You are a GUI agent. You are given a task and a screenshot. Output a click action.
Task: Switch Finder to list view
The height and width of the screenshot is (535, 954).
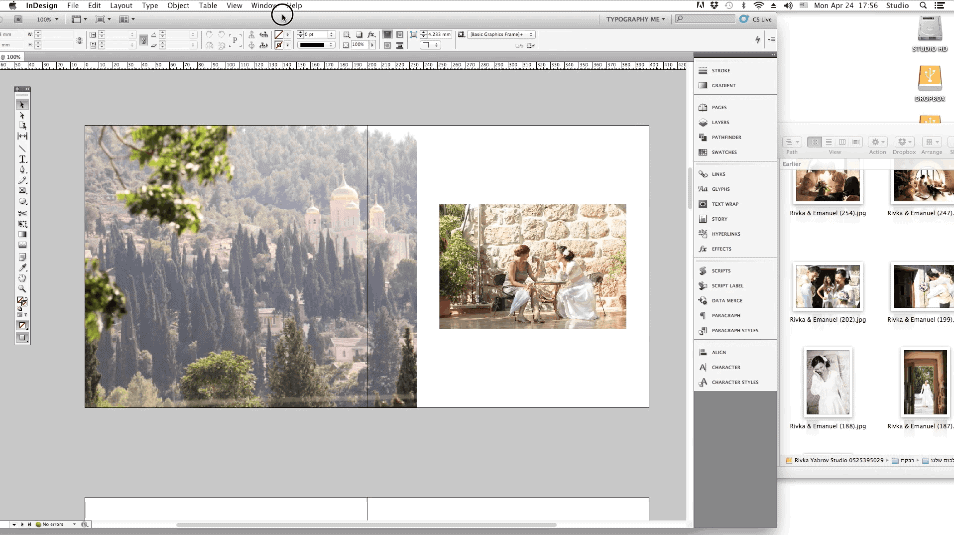click(x=828, y=143)
